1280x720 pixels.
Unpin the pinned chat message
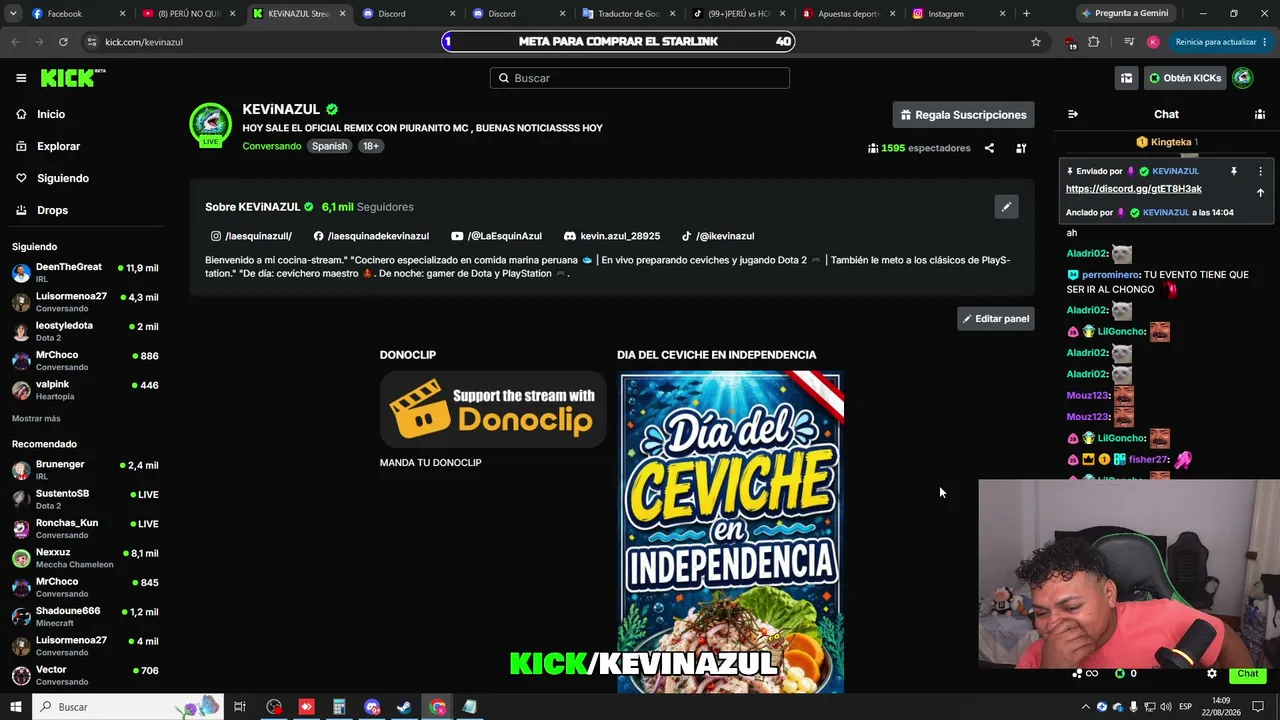click(1234, 171)
